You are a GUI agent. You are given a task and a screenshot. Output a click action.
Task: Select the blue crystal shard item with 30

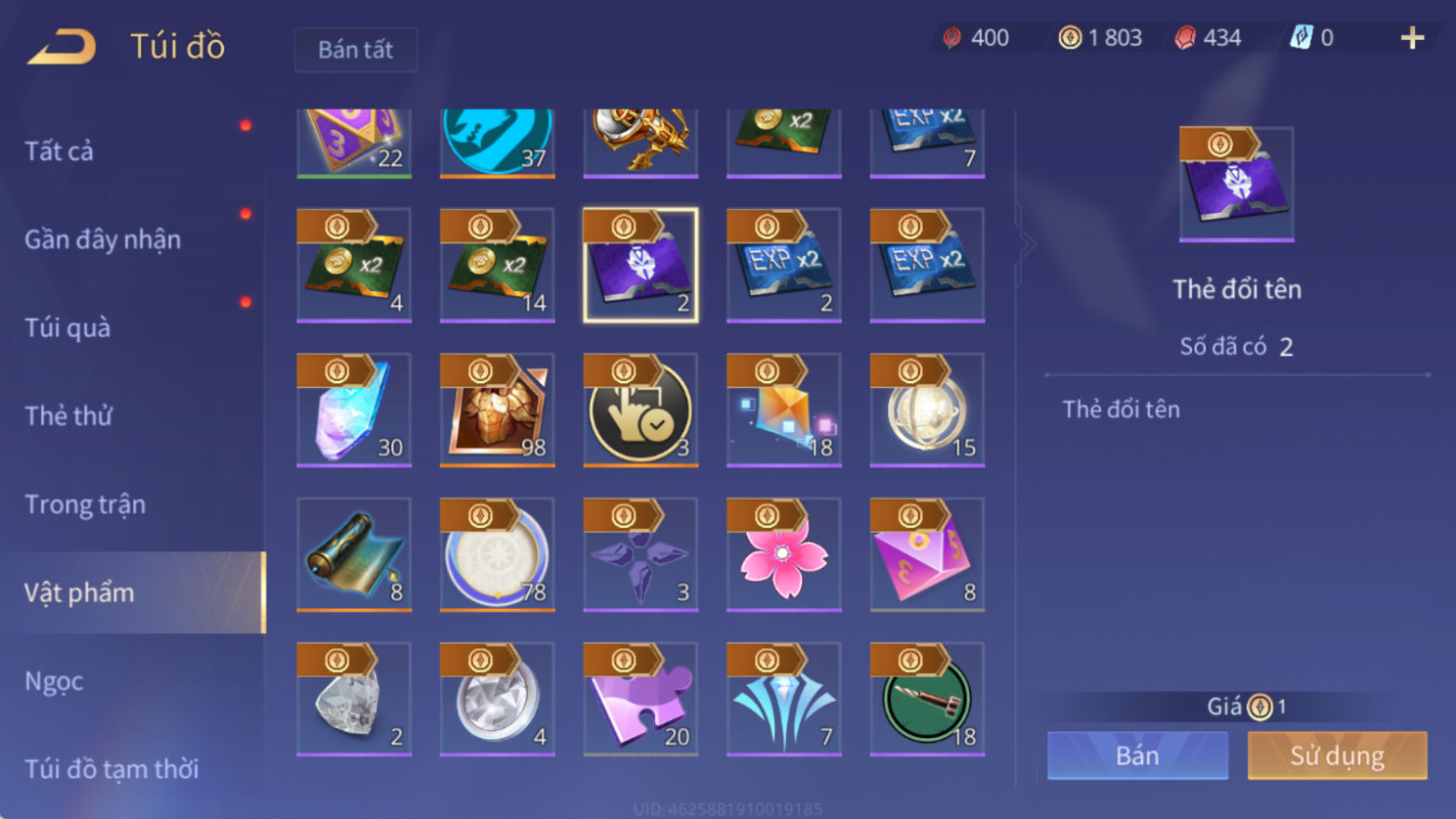point(354,410)
